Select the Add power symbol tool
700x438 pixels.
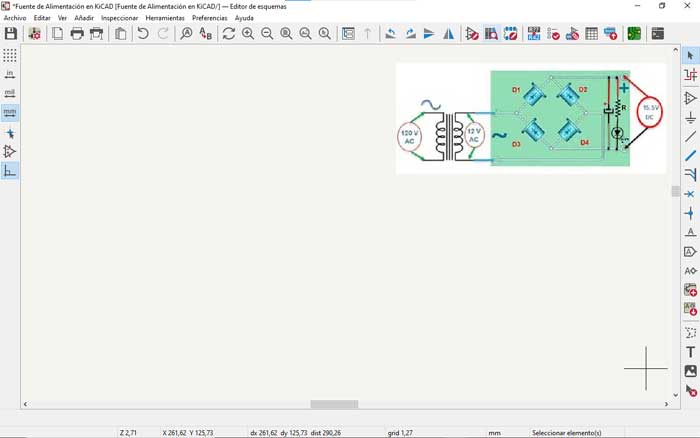(x=690, y=117)
